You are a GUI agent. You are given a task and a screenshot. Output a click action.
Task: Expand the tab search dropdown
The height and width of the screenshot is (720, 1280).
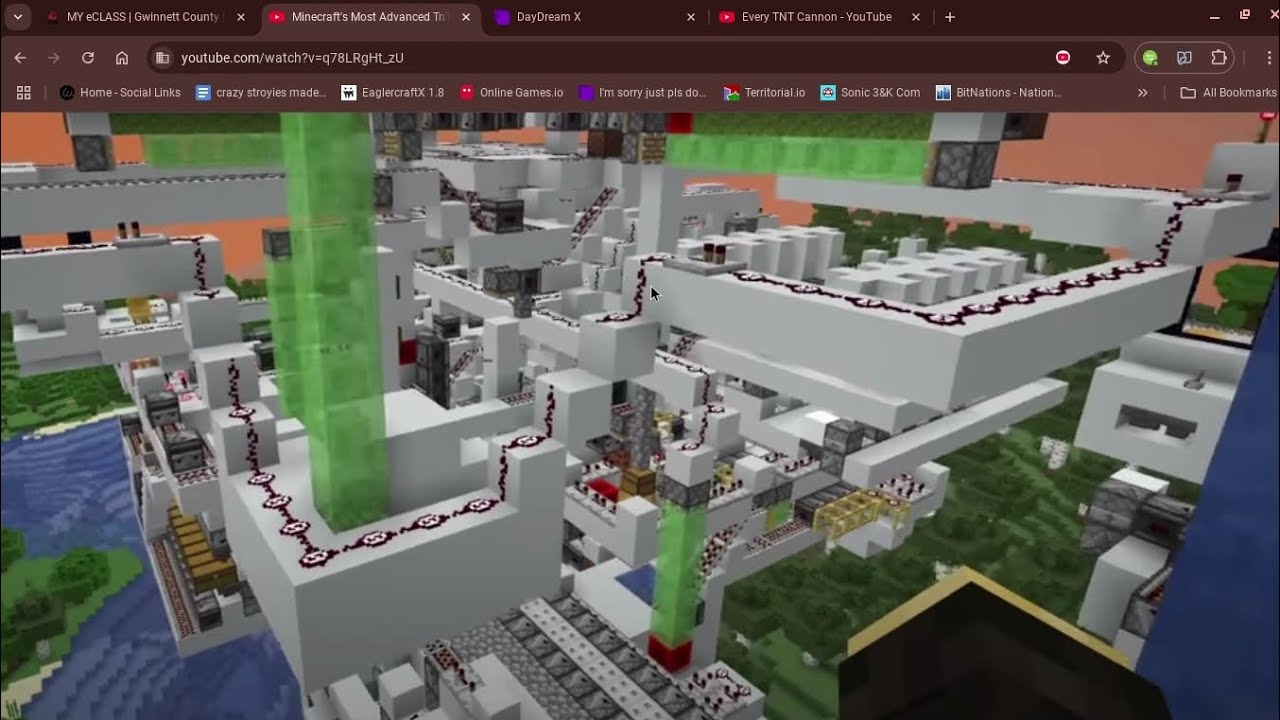pyautogui.click(x=18, y=17)
